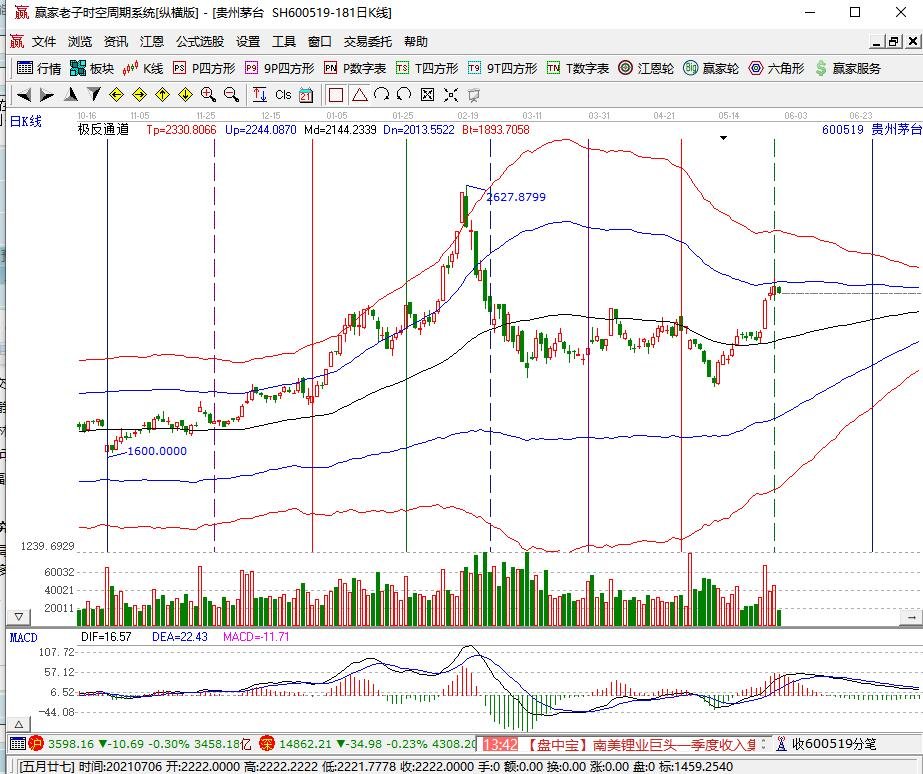Click the red-blue up-down arrows icon
Screen dimensions: 923x774
point(260,95)
